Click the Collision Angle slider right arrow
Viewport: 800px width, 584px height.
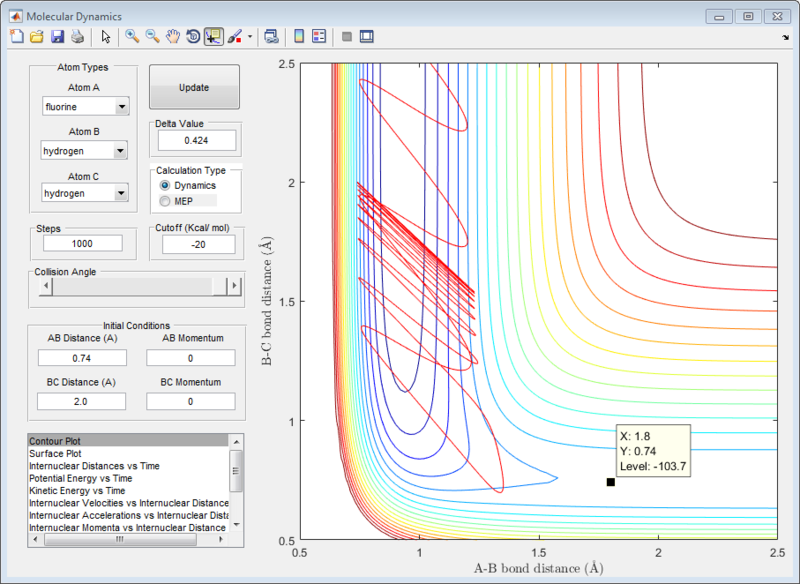(x=235, y=286)
